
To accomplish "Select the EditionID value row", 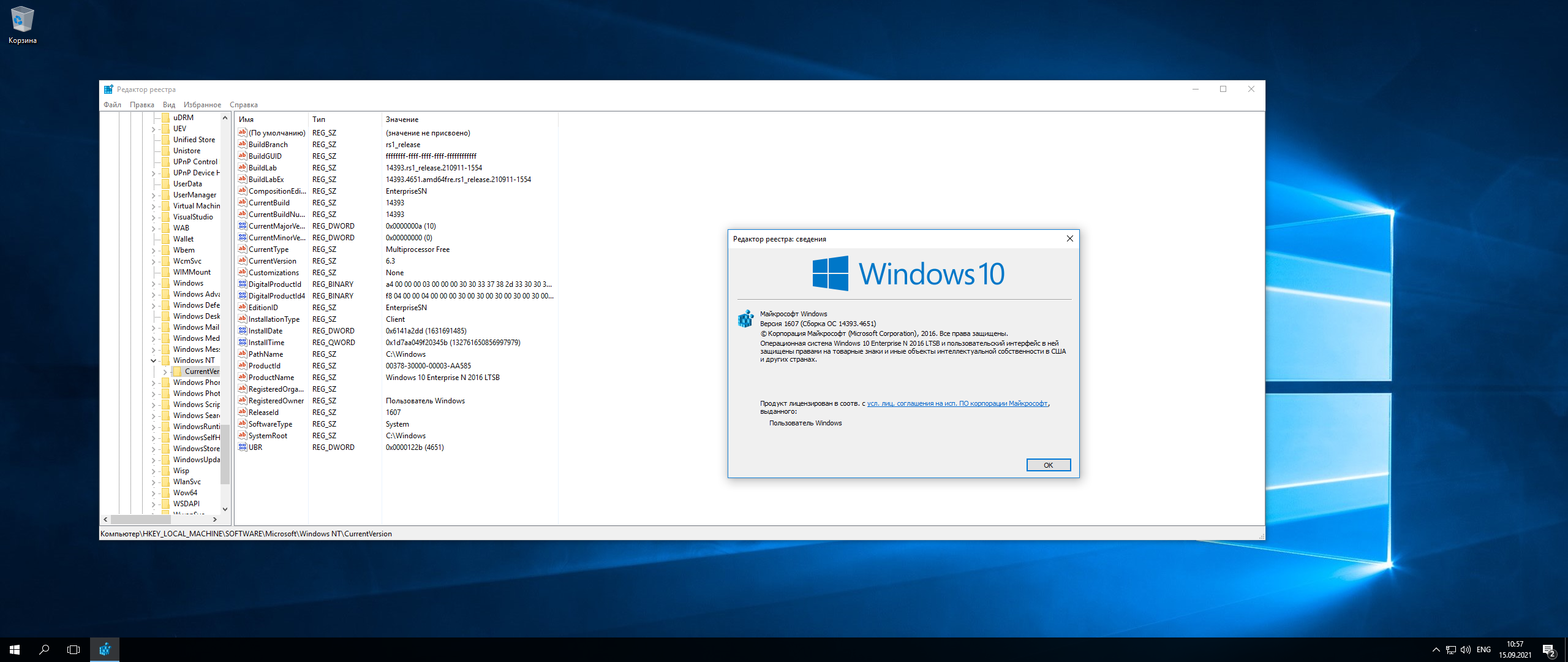I will [x=396, y=307].
